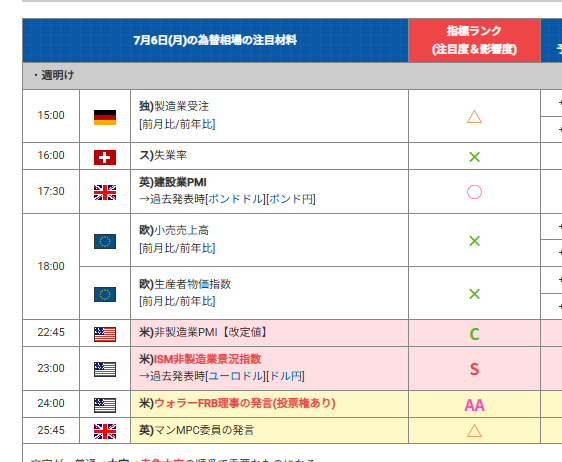Screen dimensions: 562x462
Task: Click the 25:45 time cell
Action: point(51,430)
